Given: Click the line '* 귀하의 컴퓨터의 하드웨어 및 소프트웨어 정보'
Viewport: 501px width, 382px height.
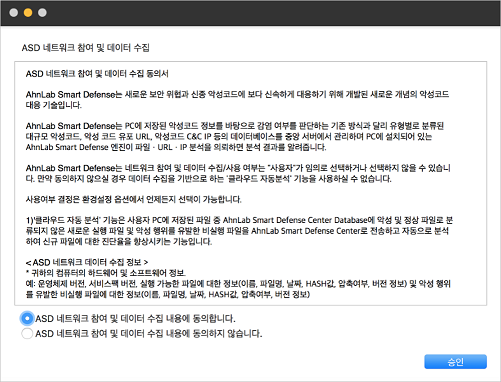Looking at the screenshot, I should [x=106, y=273].
